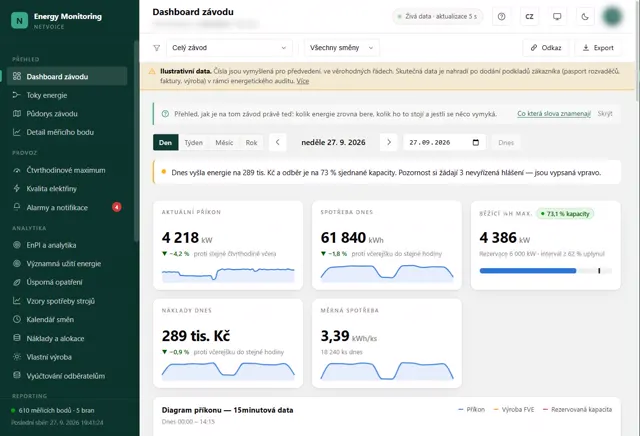Screen dimensions: 640x436
Task: Click the Úsporná opatření leaf icon
Action: point(17,282)
